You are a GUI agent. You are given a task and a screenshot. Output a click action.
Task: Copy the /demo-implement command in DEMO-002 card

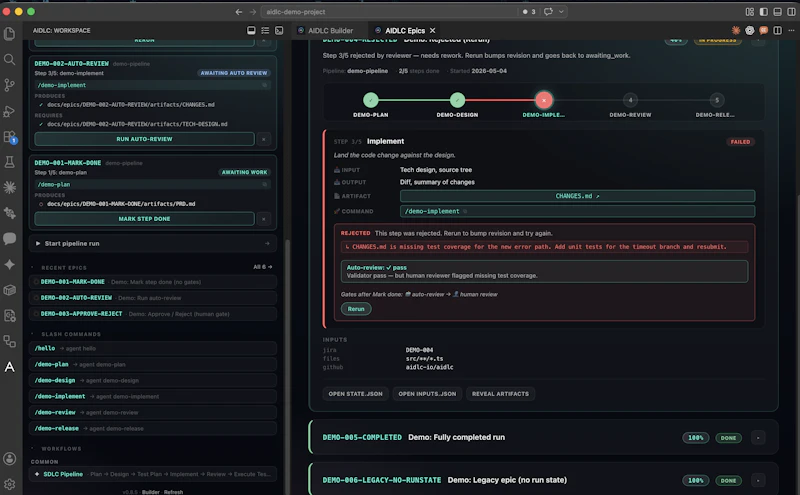[265, 85]
